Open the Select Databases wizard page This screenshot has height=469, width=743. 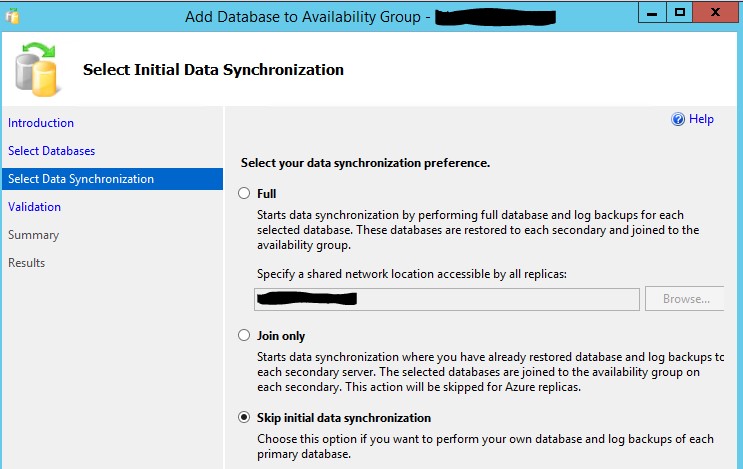click(x=51, y=151)
